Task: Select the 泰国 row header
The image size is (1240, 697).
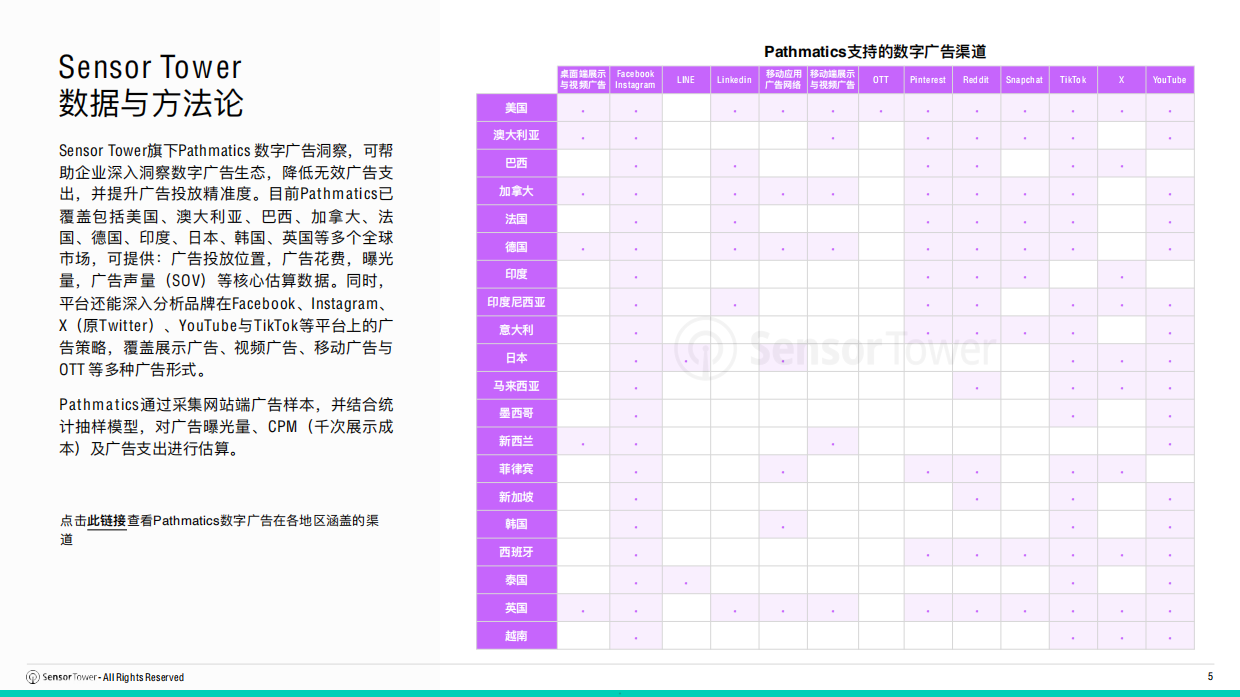Action: [x=516, y=580]
